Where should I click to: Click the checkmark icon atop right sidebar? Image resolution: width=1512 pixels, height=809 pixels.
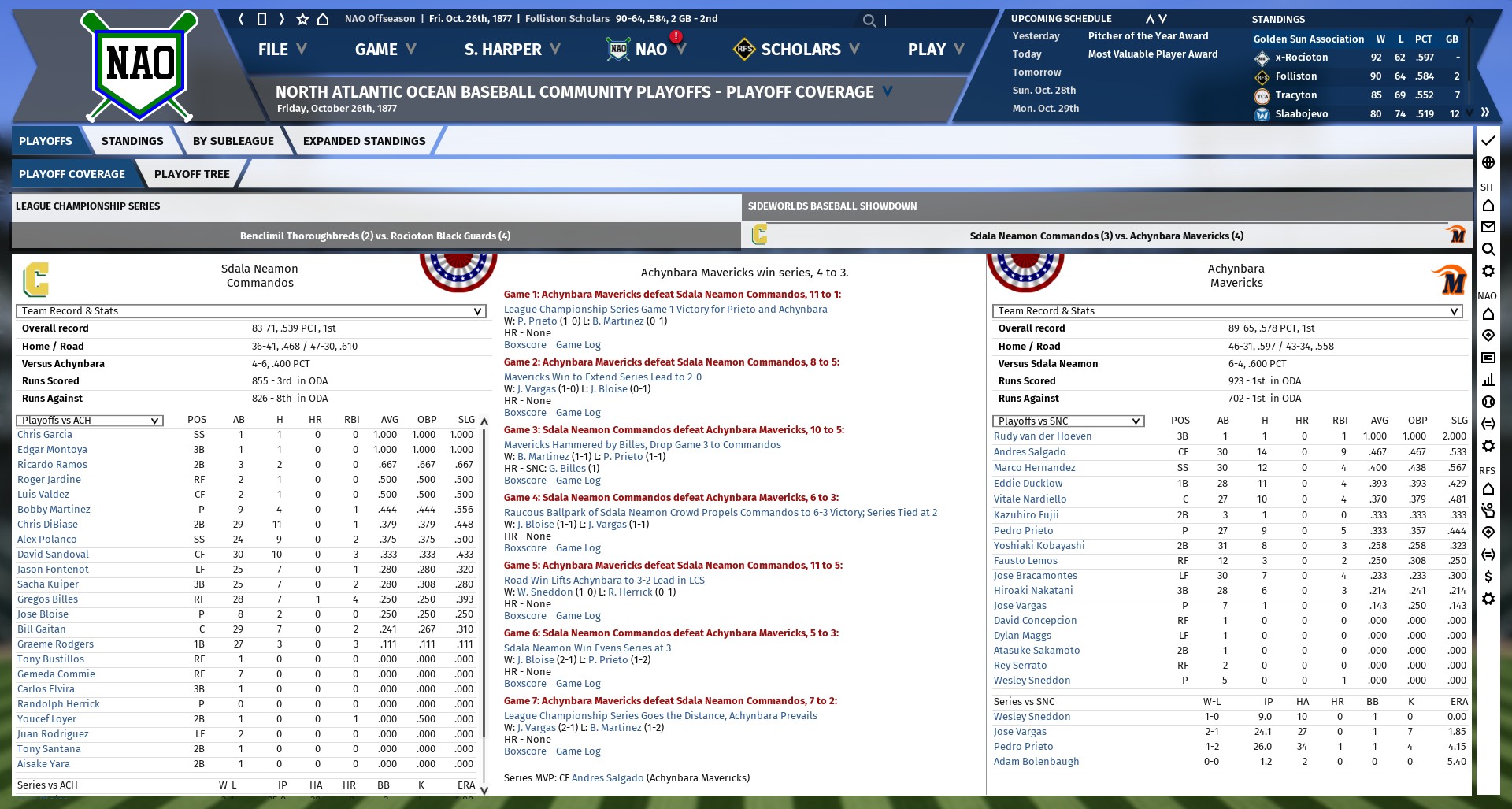tap(1488, 140)
